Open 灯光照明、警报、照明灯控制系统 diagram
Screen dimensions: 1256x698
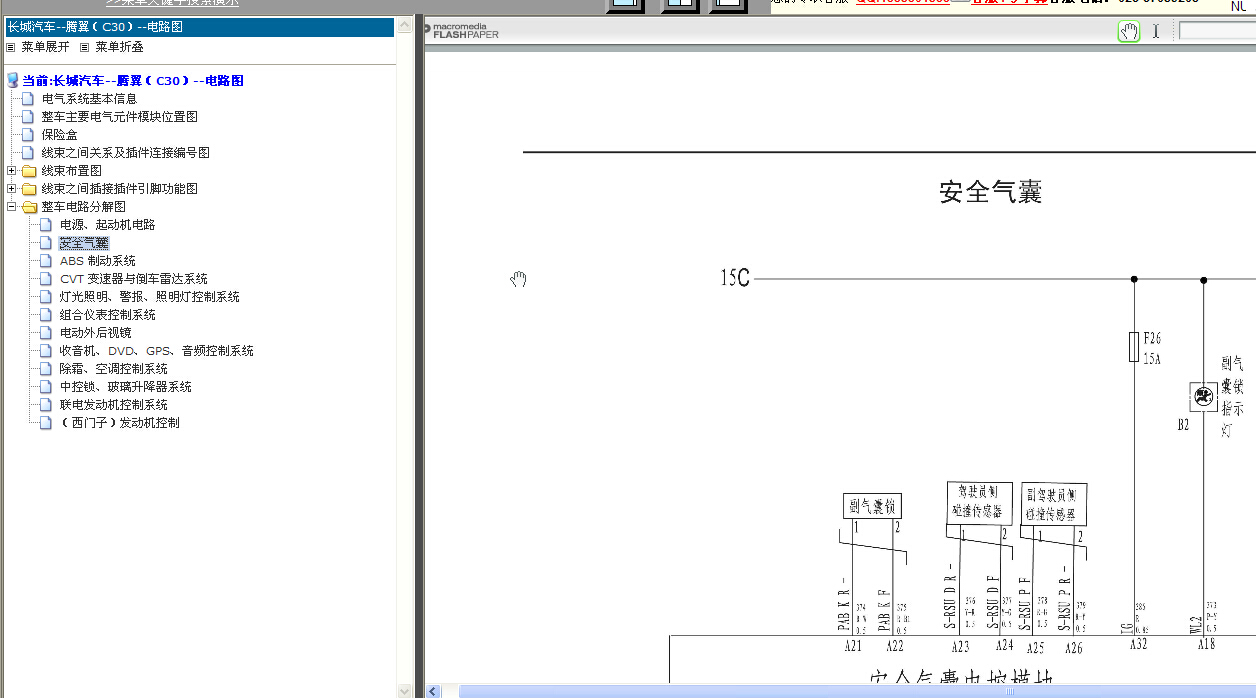pyautogui.click(x=149, y=297)
